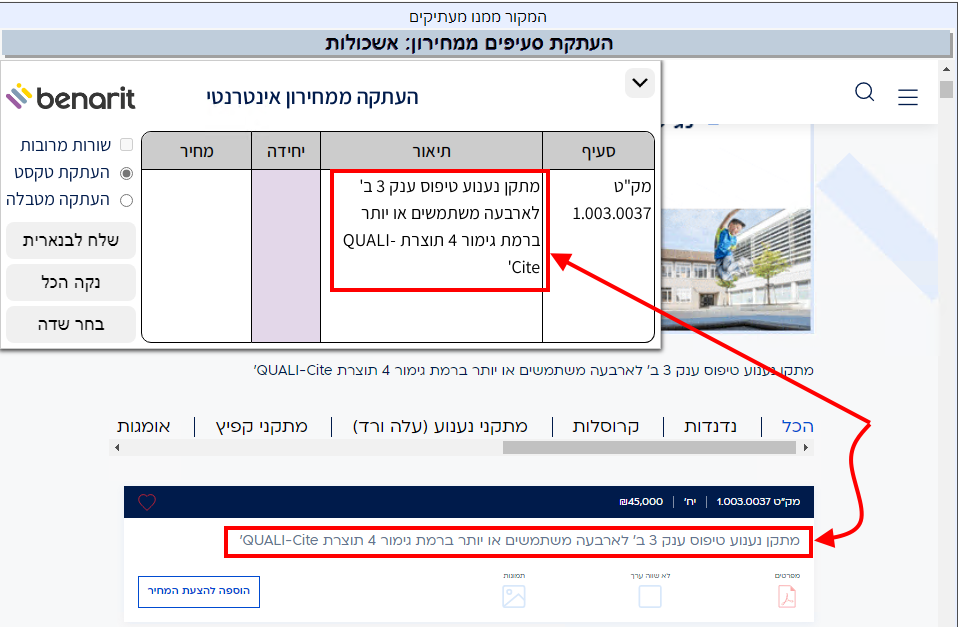Viewport: 958px width, 627px height.
Task: Click the purple יחידה column cell
Action: [285, 255]
